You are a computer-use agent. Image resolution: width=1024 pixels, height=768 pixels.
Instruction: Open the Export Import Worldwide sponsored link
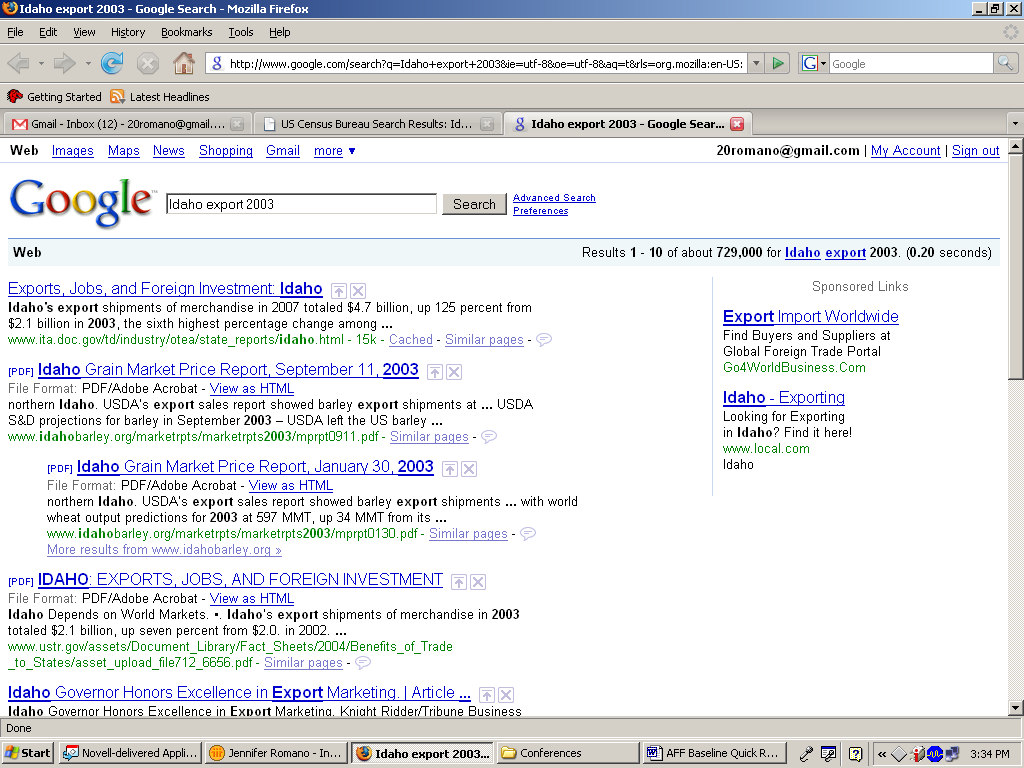810,317
